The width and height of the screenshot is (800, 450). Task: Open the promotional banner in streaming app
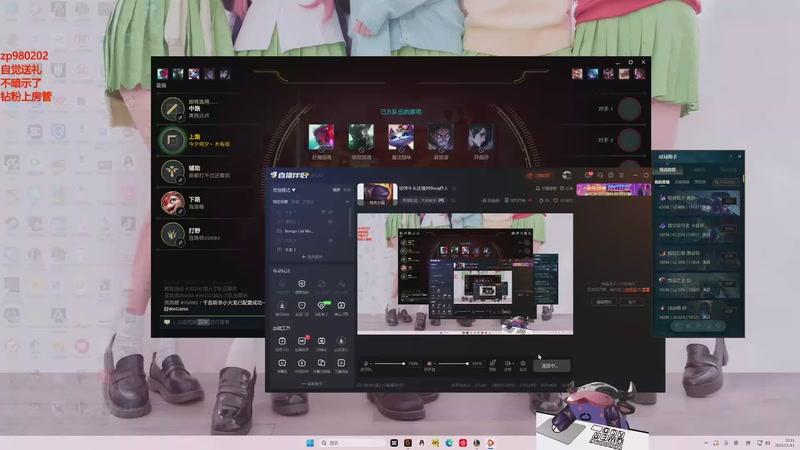pos(613,189)
